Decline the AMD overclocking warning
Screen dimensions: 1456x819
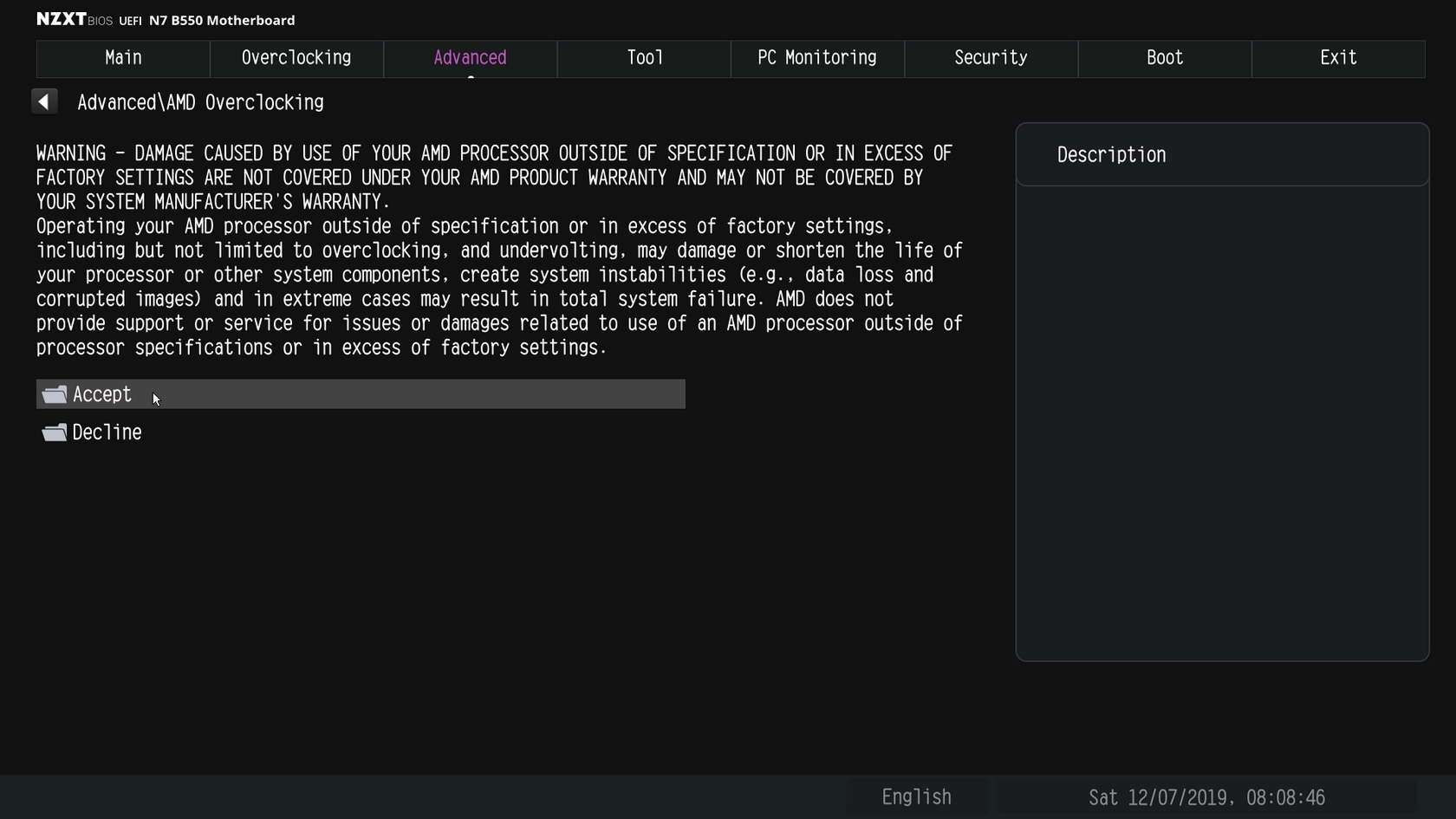click(361, 432)
